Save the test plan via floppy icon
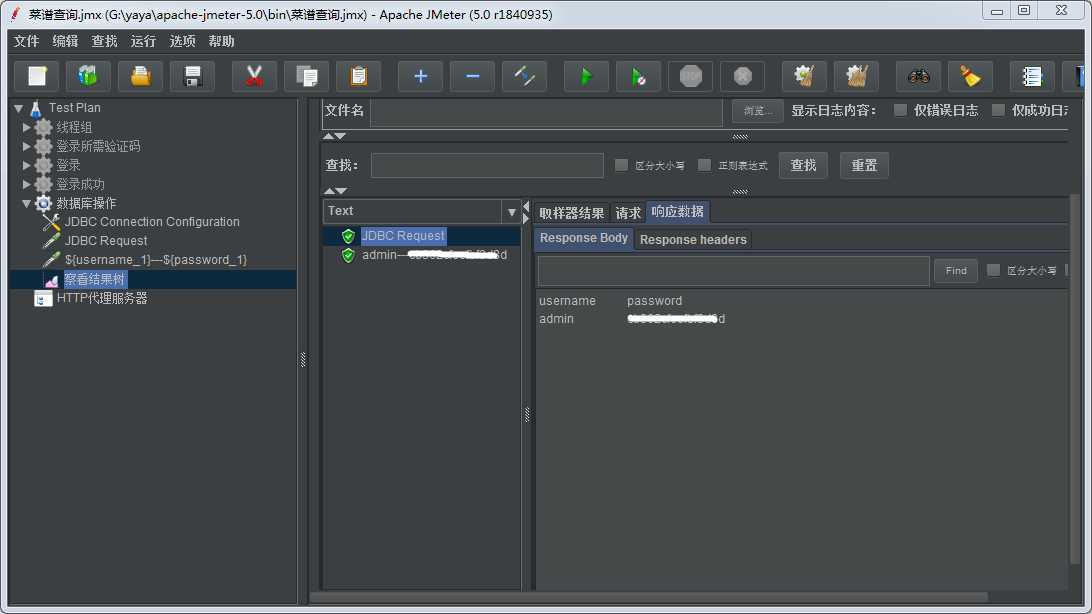The image size is (1092, 614). click(192, 76)
